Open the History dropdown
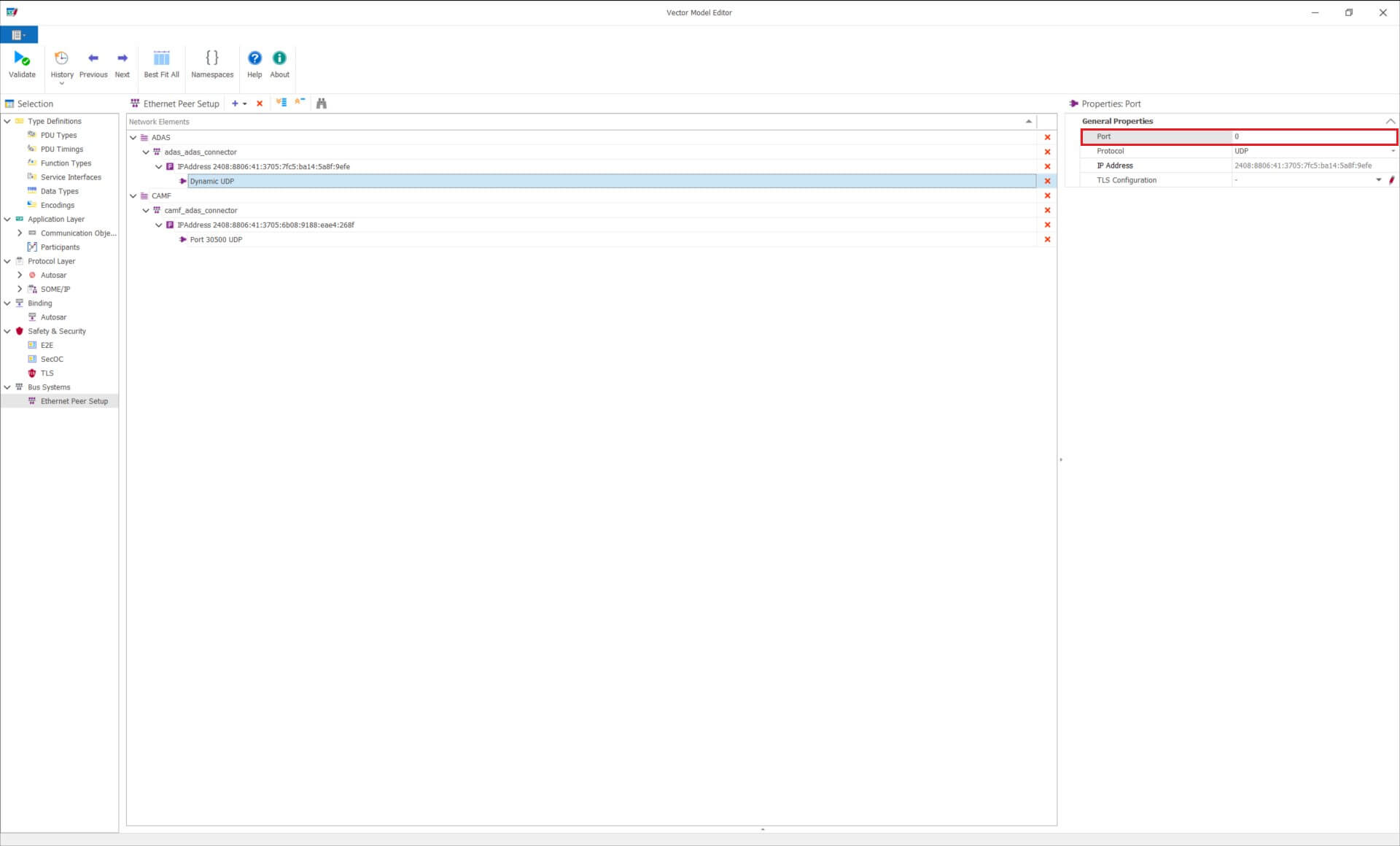1400x846 pixels. [x=62, y=83]
